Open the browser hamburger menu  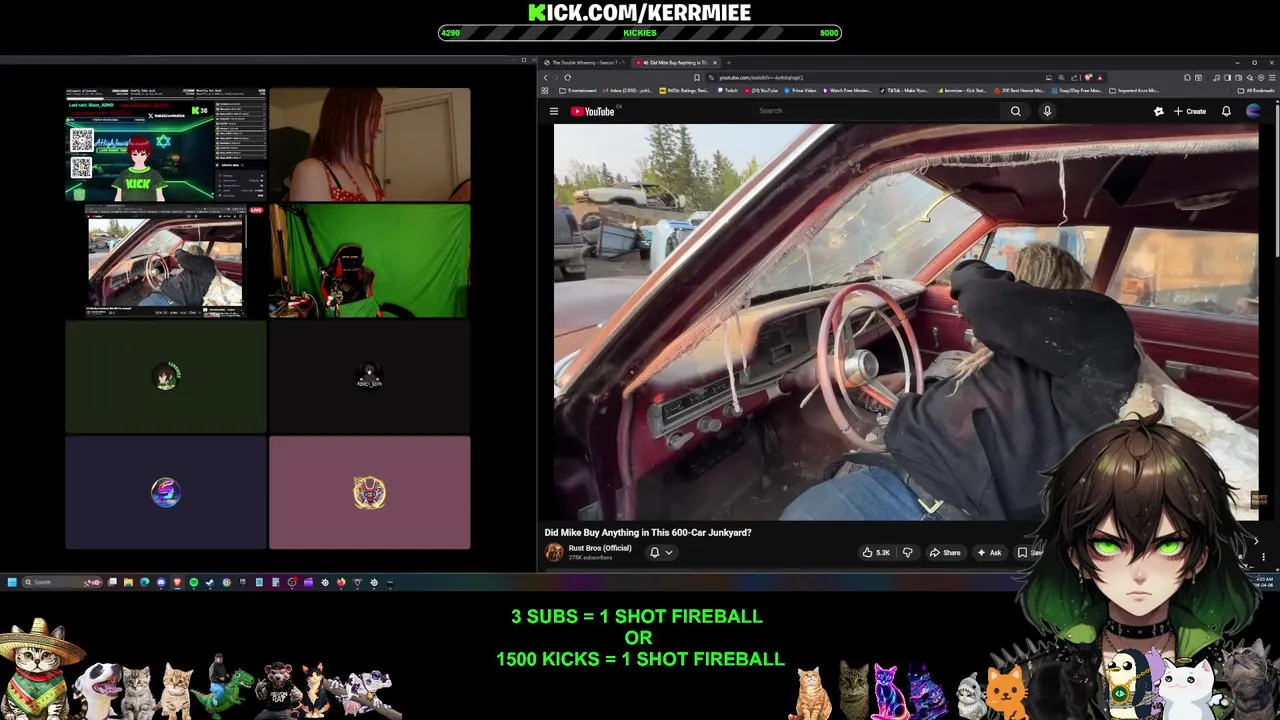[x=1274, y=77]
